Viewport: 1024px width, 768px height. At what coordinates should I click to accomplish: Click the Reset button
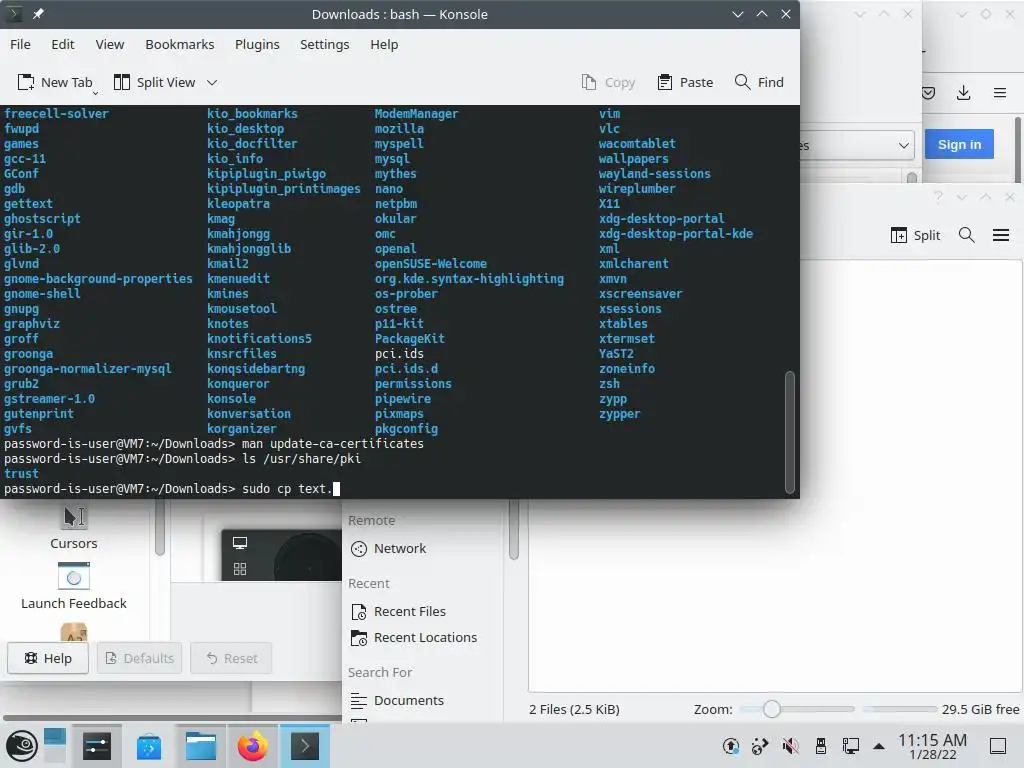[231, 658]
